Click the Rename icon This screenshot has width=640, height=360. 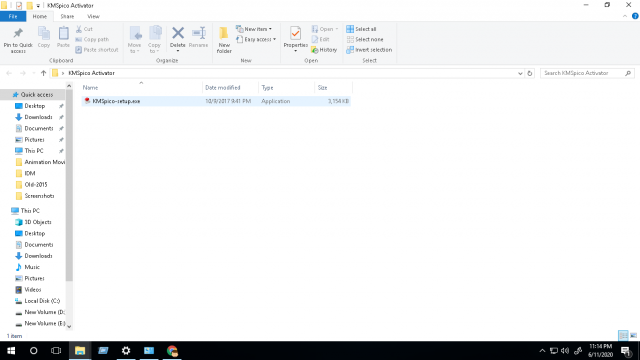pyautogui.click(x=199, y=33)
